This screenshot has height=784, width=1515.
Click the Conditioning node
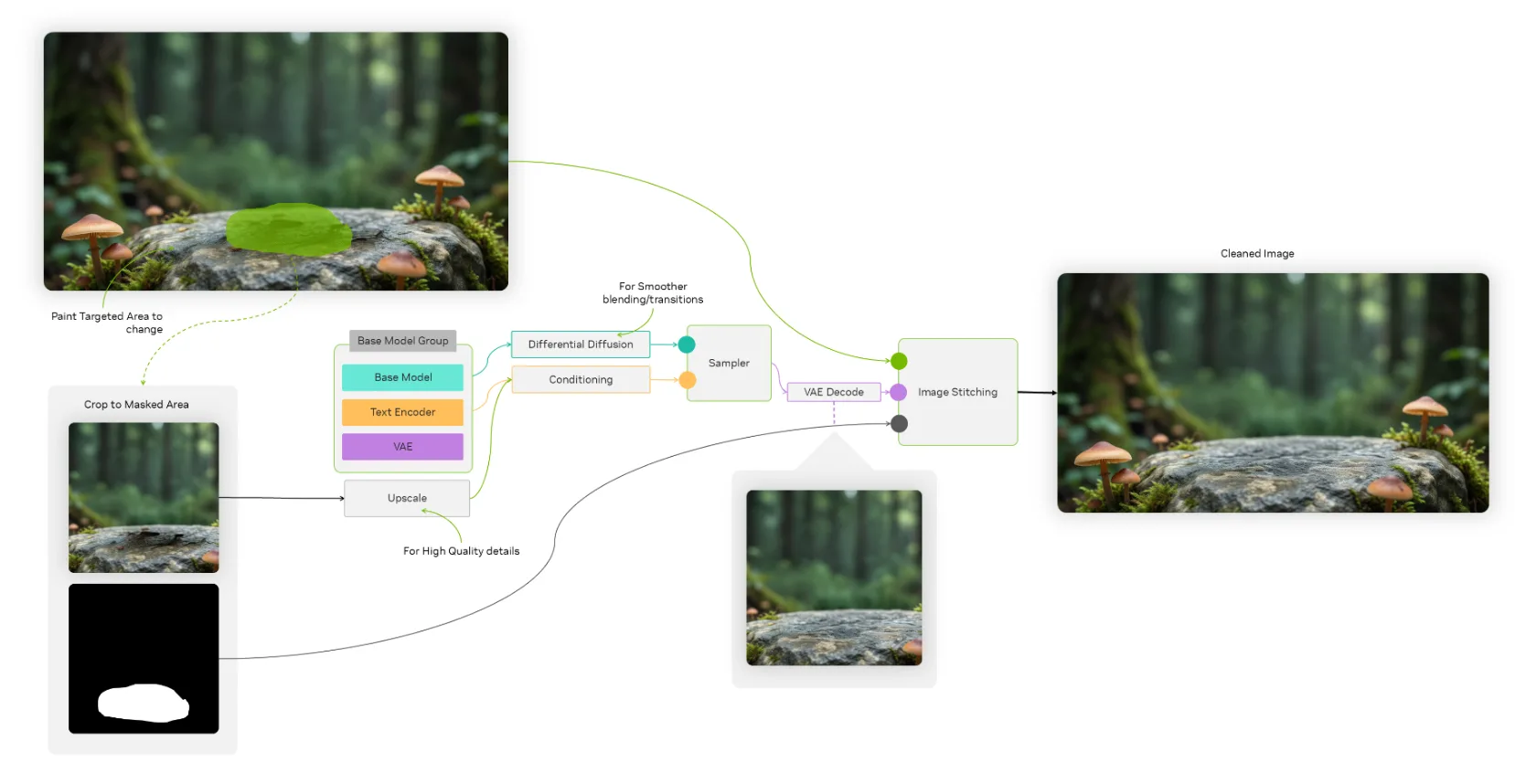tap(581, 379)
